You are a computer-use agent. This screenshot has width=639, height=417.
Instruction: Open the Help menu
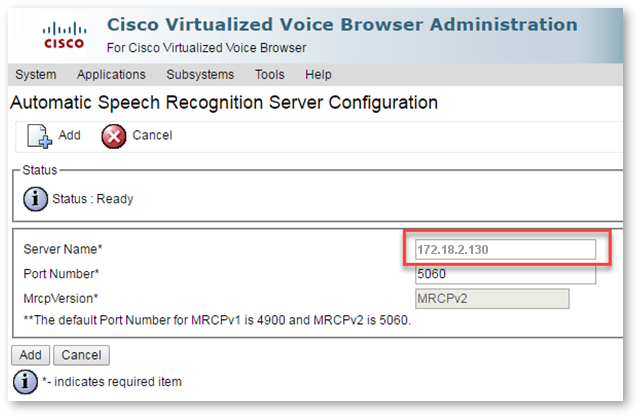[x=318, y=74]
